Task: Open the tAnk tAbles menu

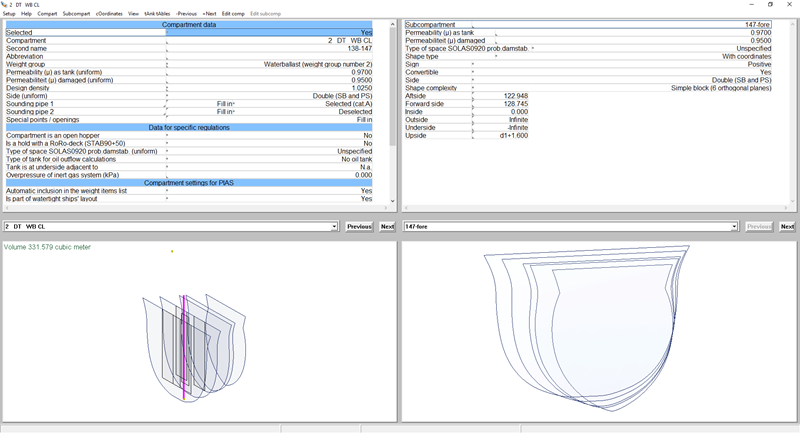Action: coord(157,14)
